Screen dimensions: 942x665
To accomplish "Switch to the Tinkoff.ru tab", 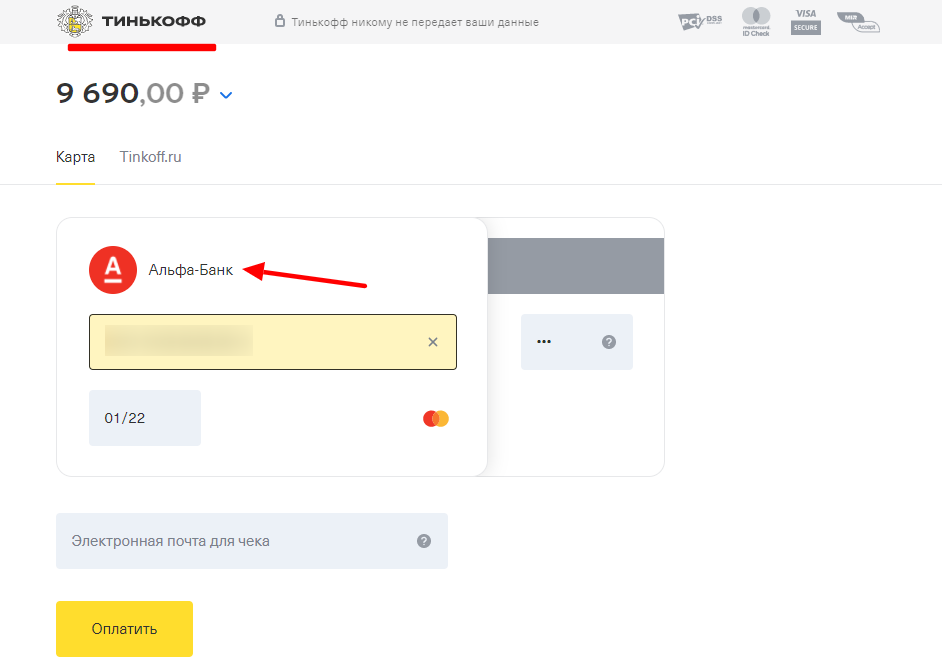I will coord(150,157).
